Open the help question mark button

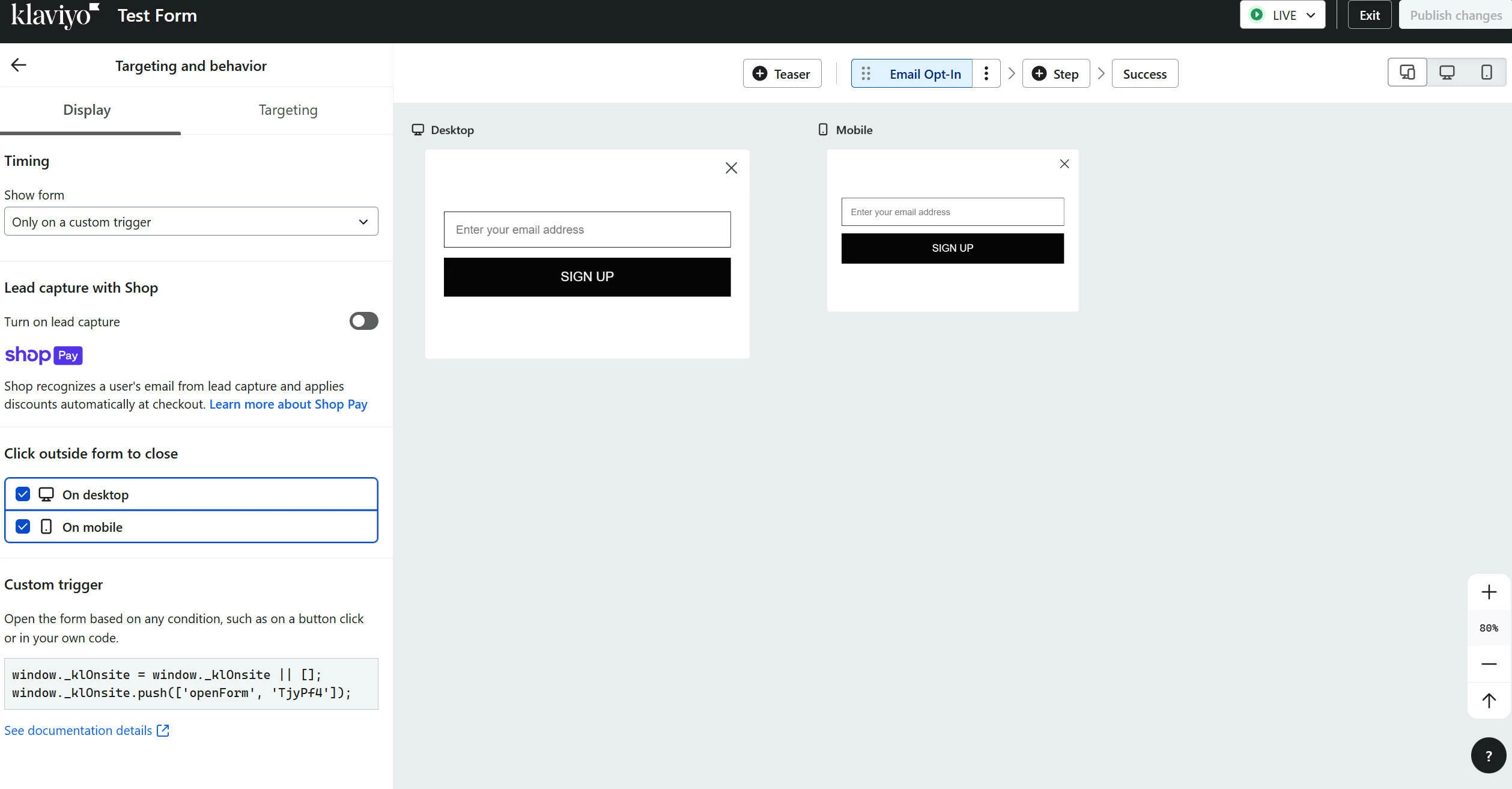pyautogui.click(x=1488, y=755)
